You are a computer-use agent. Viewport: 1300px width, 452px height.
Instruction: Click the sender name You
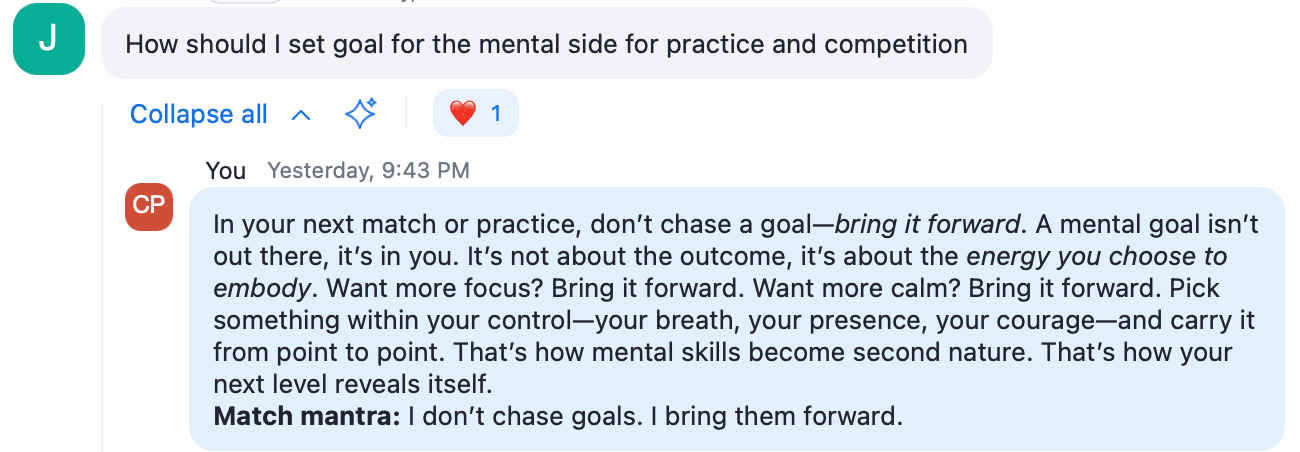[226, 170]
